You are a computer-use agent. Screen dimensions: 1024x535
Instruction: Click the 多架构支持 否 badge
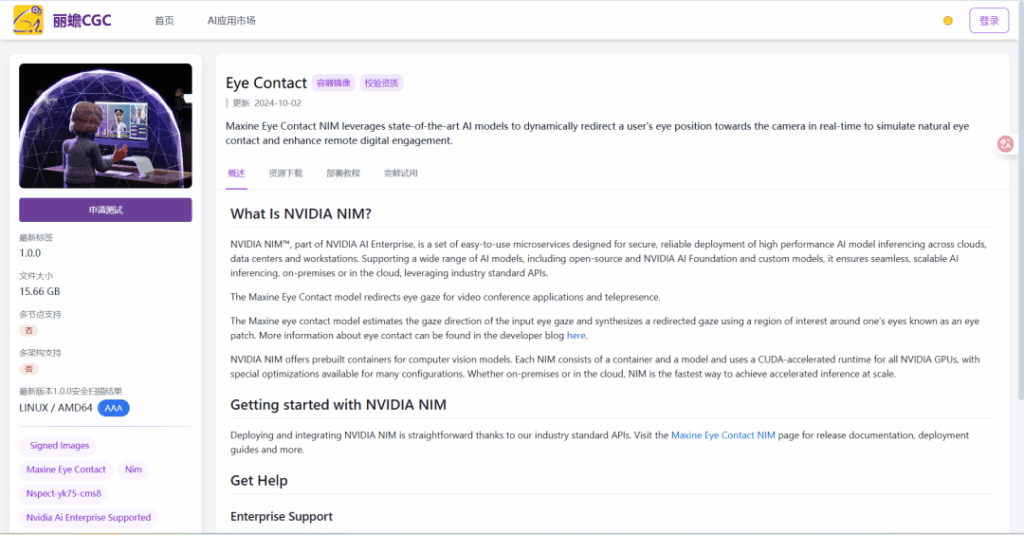click(x=28, y=369)
